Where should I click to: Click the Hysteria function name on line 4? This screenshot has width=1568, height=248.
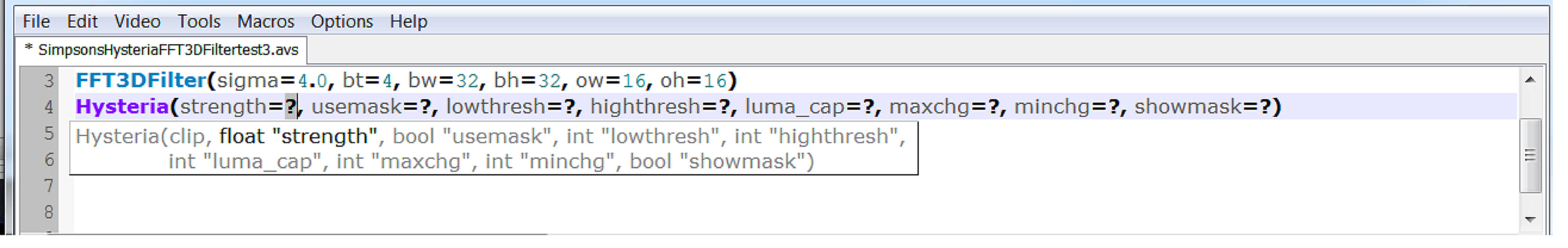tap(122, 107)
